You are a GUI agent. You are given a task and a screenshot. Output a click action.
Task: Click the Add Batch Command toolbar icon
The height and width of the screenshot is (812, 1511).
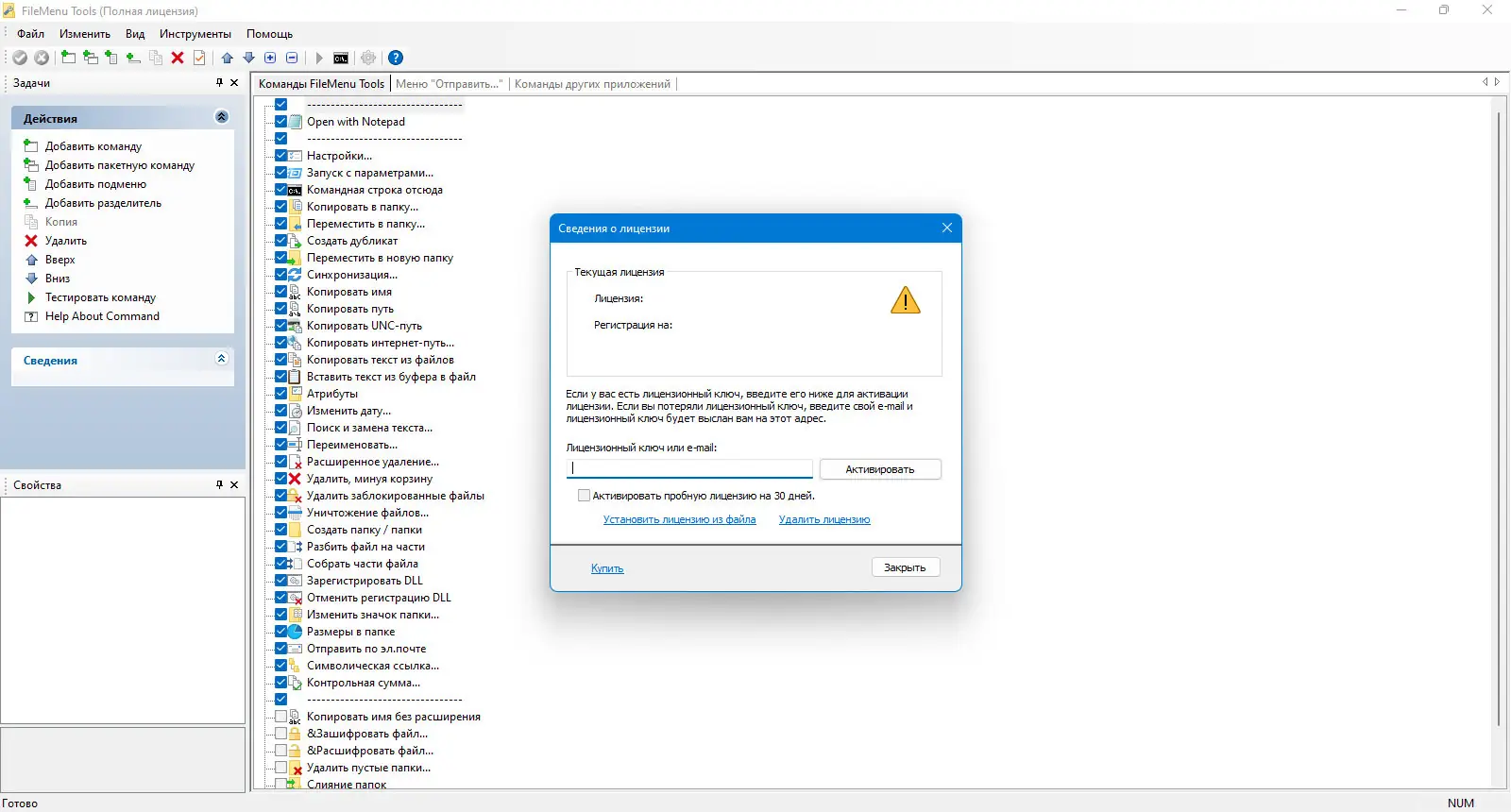(x=90, y=58)
